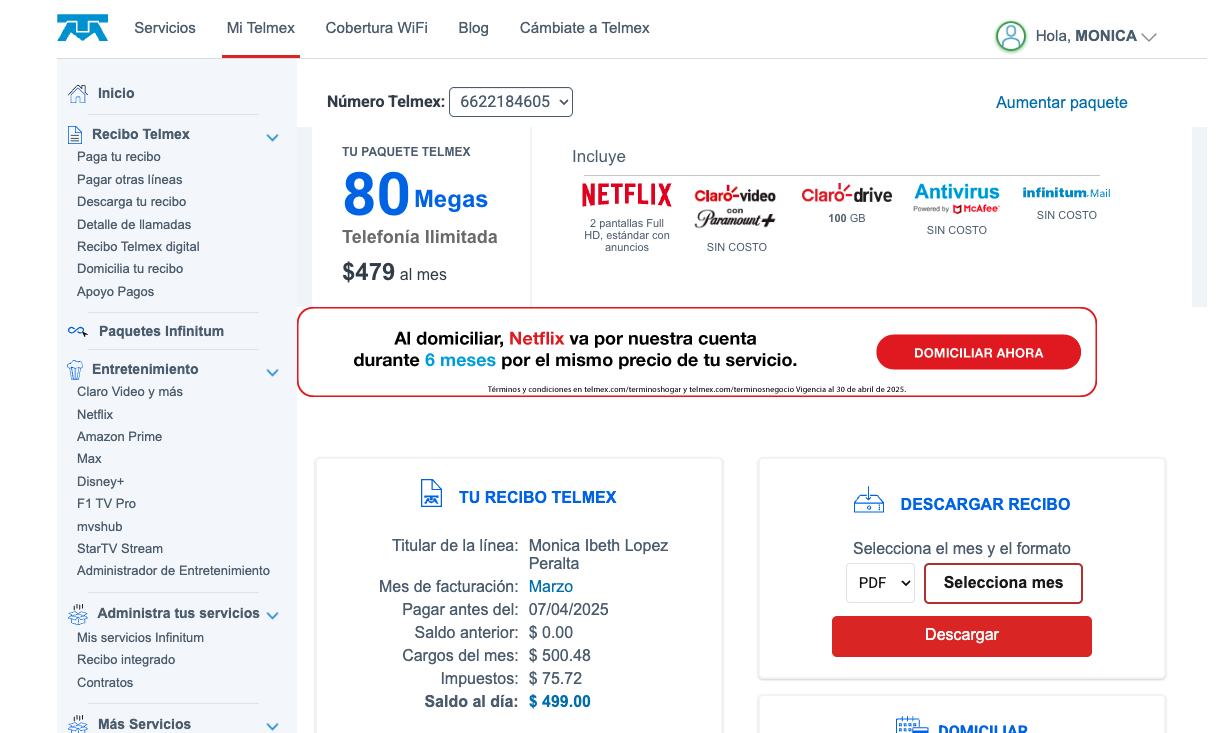1216x733 pixels.
Task: Click the Netflix logo in the package
Action: pos(627,194)
